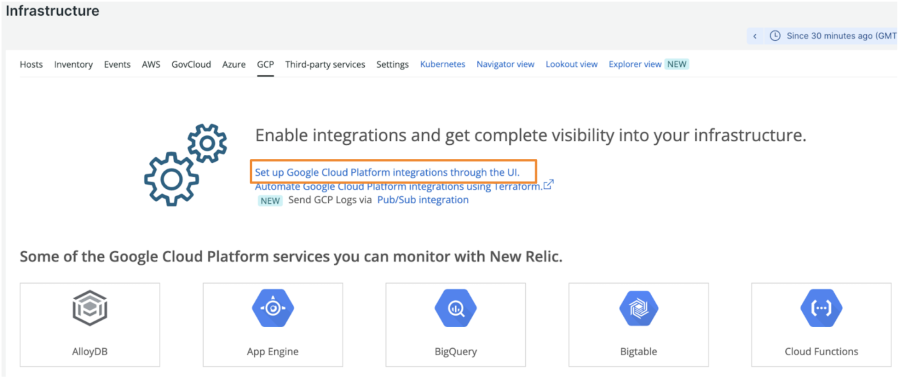Open the Third-party services tab

325,64
